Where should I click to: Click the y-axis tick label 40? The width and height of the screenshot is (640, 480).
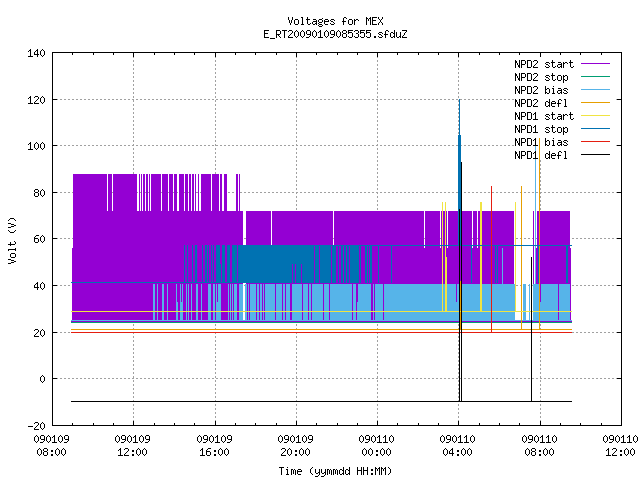(x=39, y=286)
